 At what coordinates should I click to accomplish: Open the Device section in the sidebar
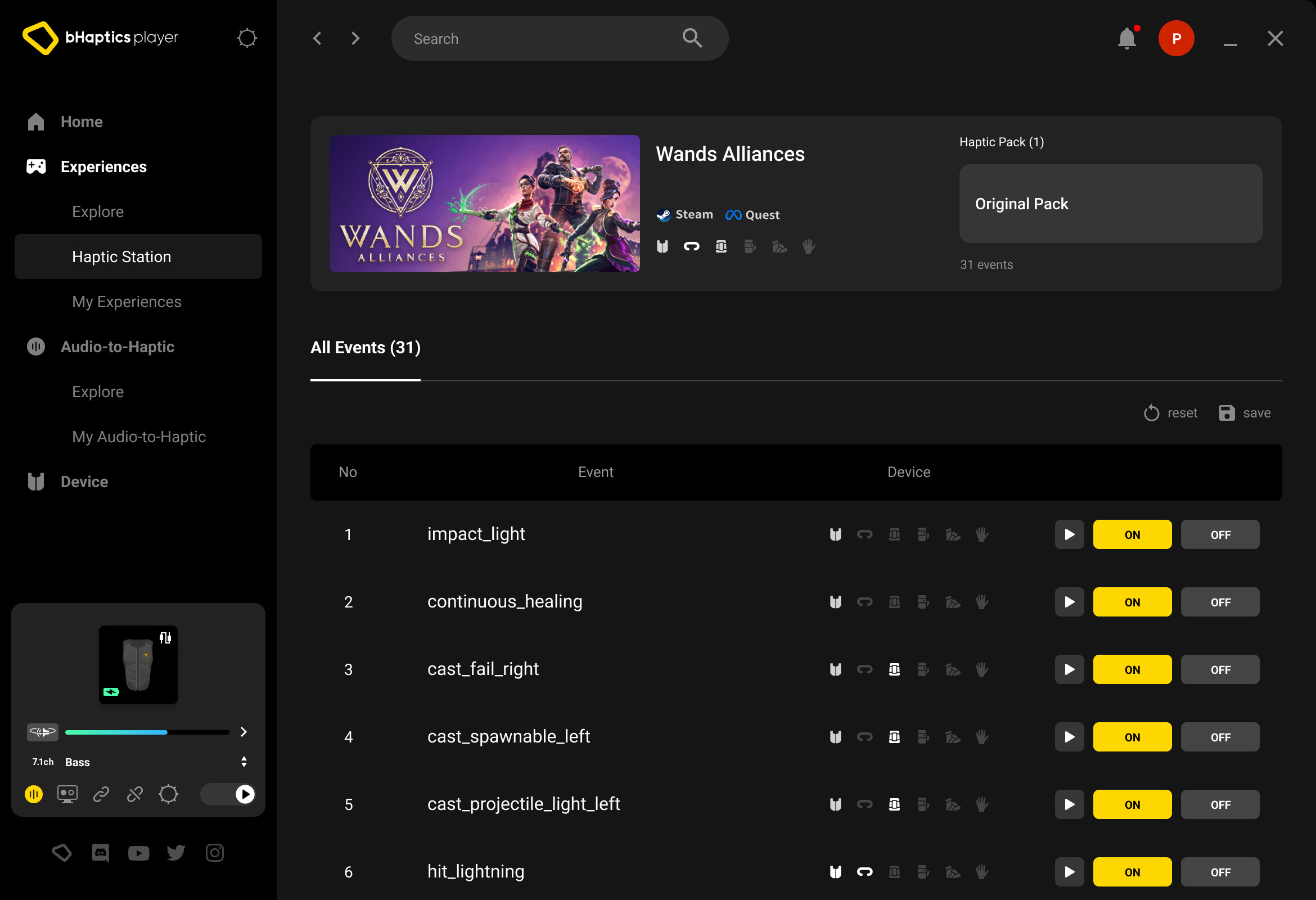click(x=84, y=481)
